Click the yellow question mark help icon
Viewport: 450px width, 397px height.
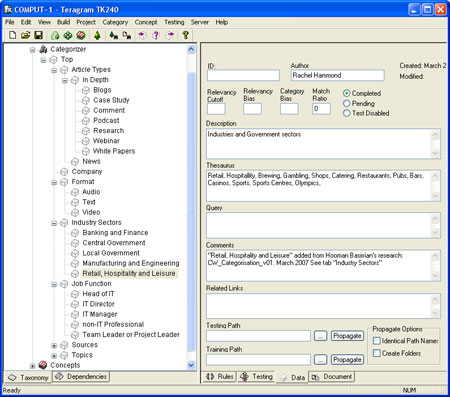[x=185, y=35]
